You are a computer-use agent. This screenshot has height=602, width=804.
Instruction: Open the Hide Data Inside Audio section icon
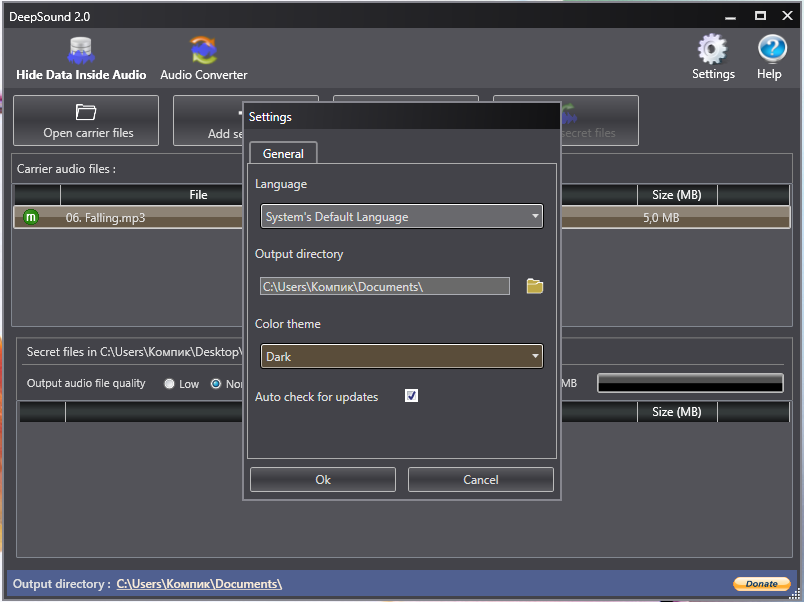[x=81, y=50]
